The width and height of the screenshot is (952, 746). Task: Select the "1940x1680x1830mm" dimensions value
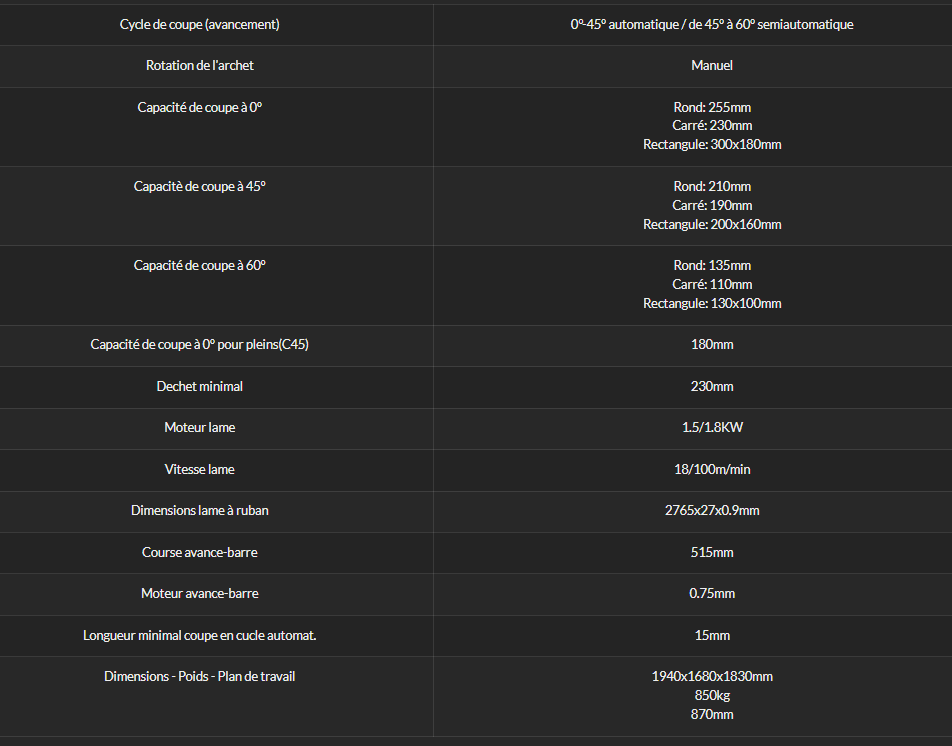[x=712, y=676]
